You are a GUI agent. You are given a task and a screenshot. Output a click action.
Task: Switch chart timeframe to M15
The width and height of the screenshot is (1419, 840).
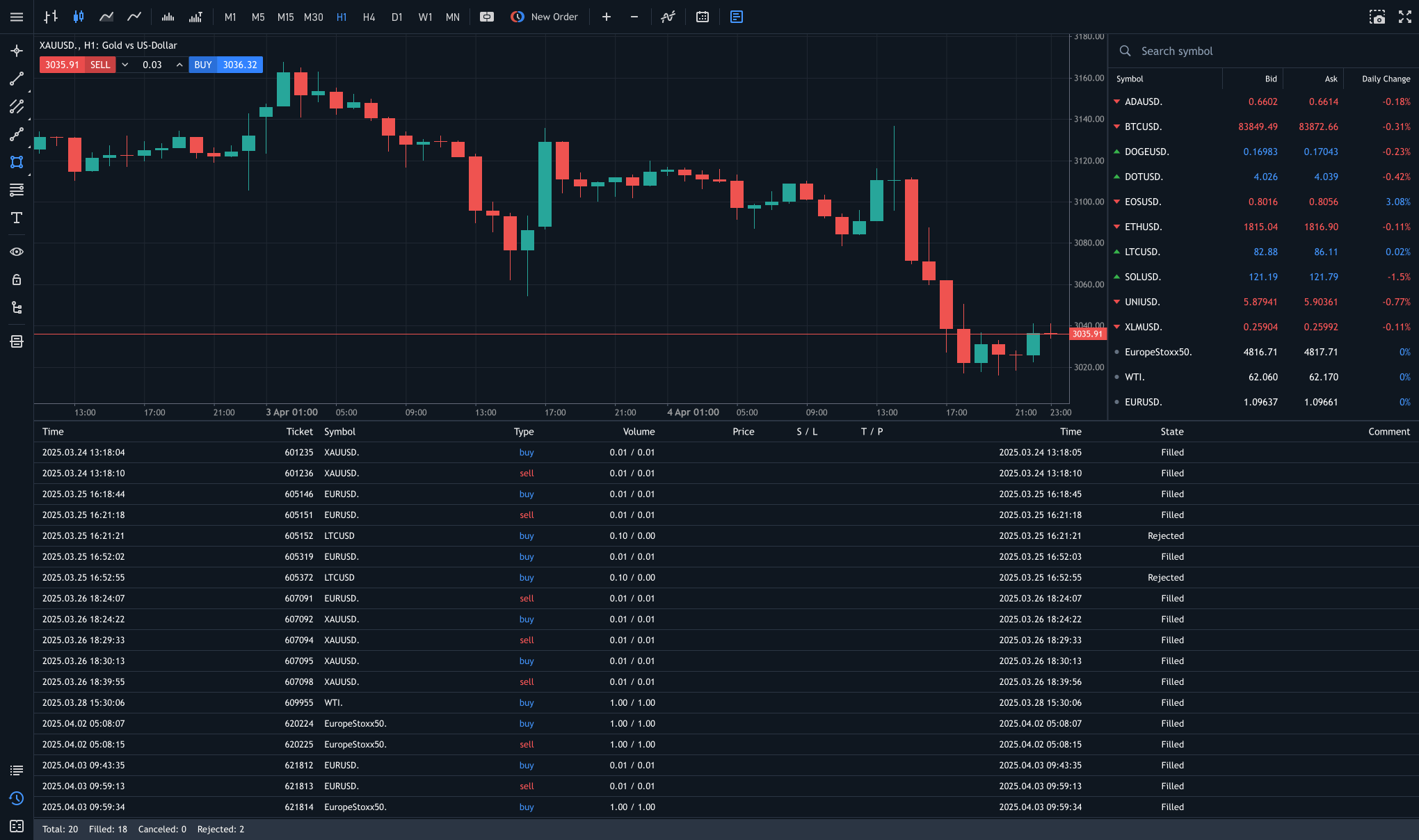[x=285, y=17]
